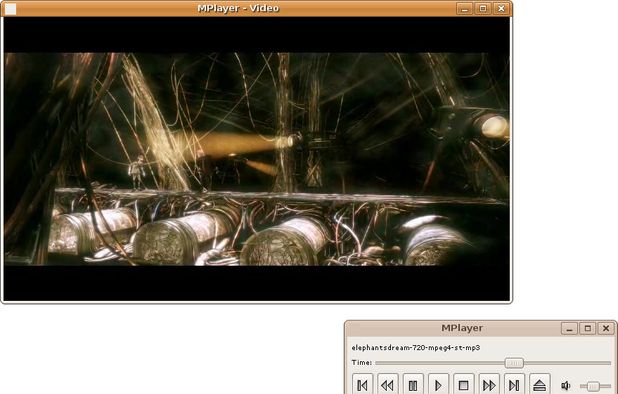Click the elephantsdream-720-mpeg4-st-mp3 filename

[415, 348]
